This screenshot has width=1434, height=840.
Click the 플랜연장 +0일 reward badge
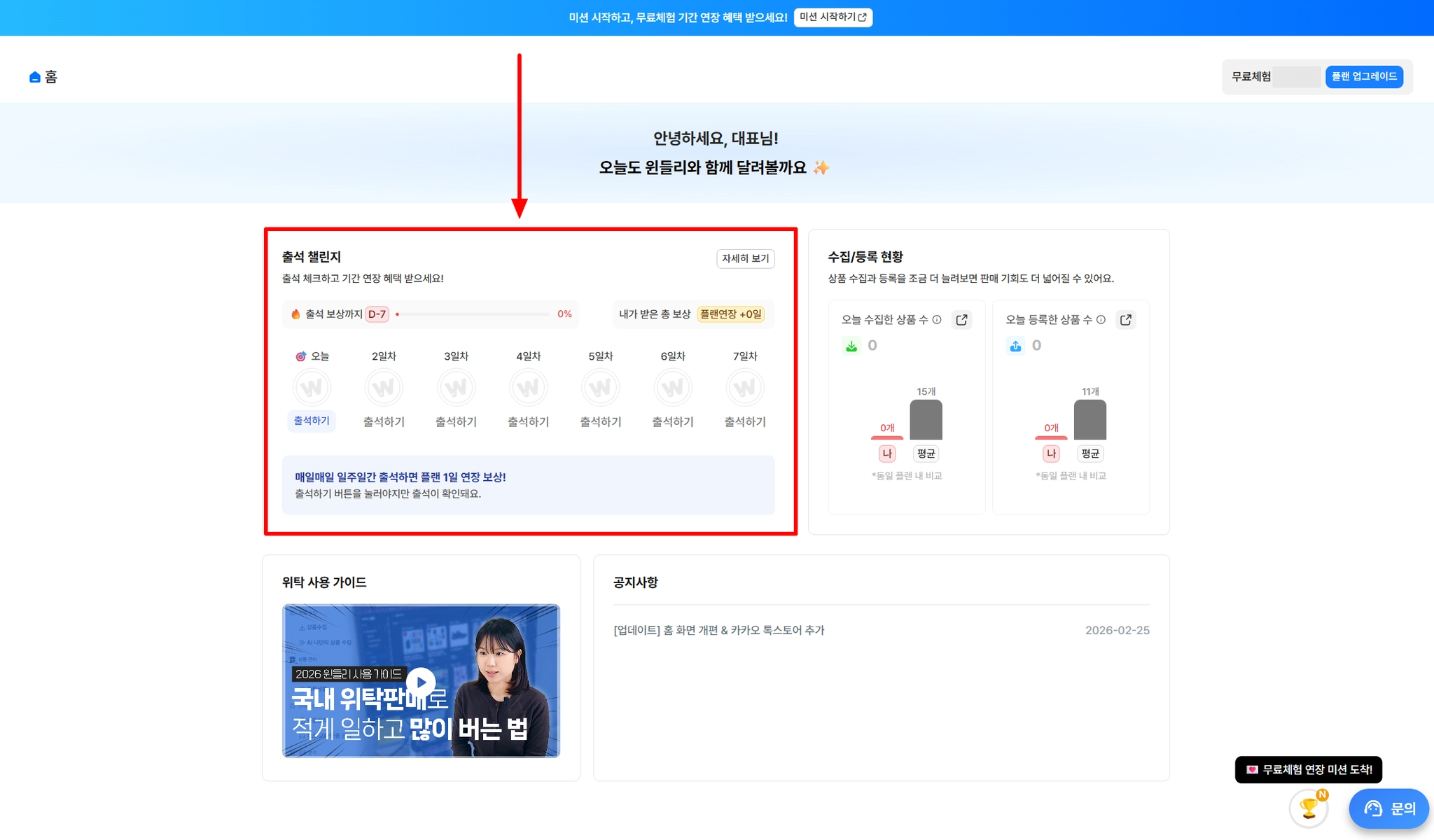click(x=730, y=314)
